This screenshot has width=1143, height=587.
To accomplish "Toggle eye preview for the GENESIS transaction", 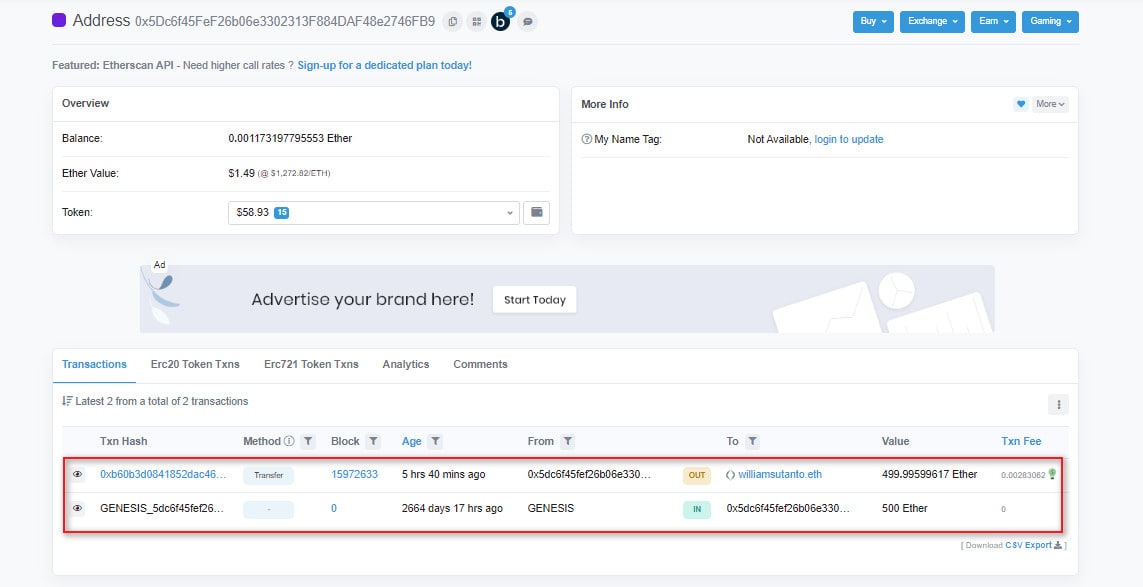I will click(78, 509).
